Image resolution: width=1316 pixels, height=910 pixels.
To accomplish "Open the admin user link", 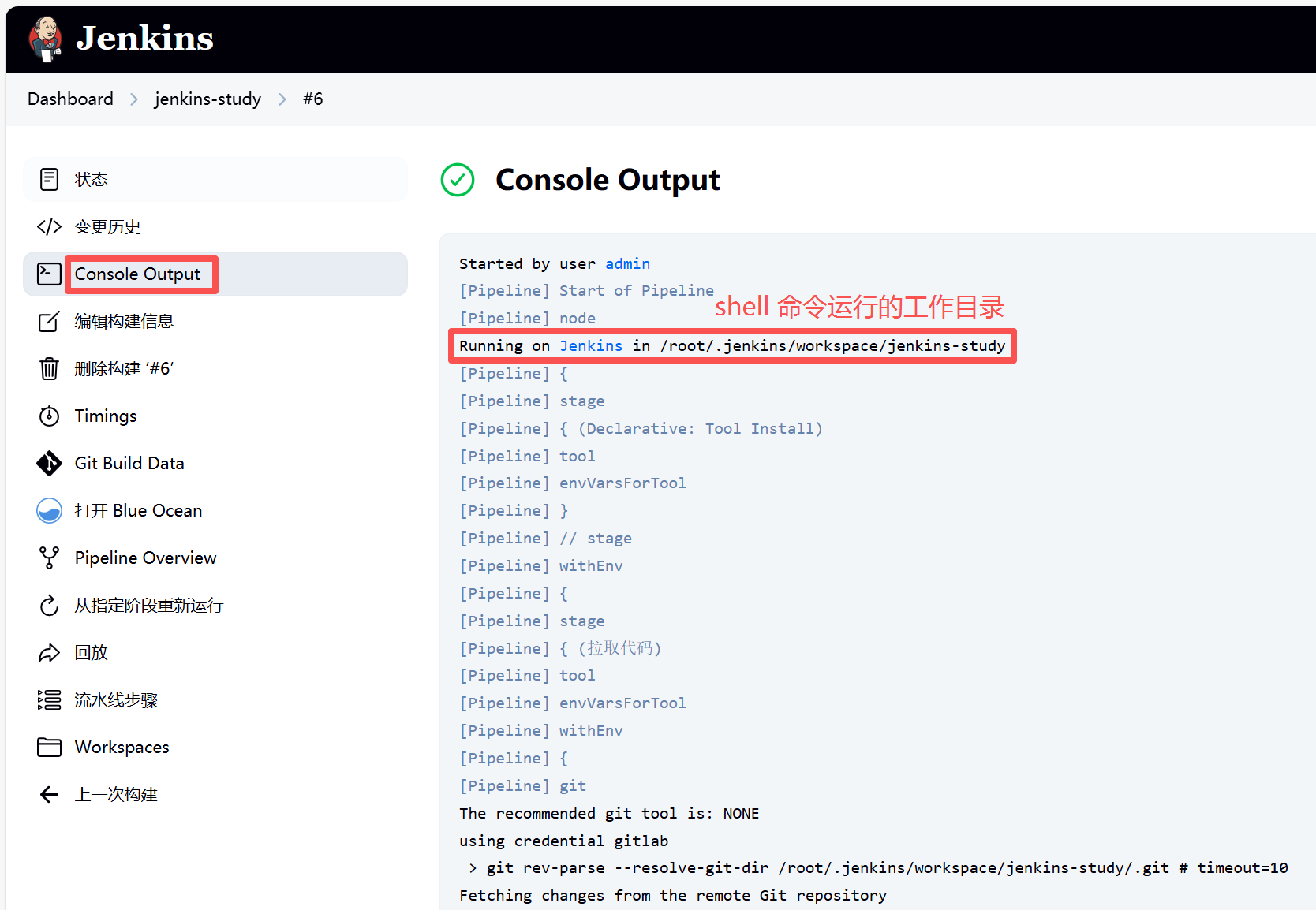I will (x=628, y=263).
